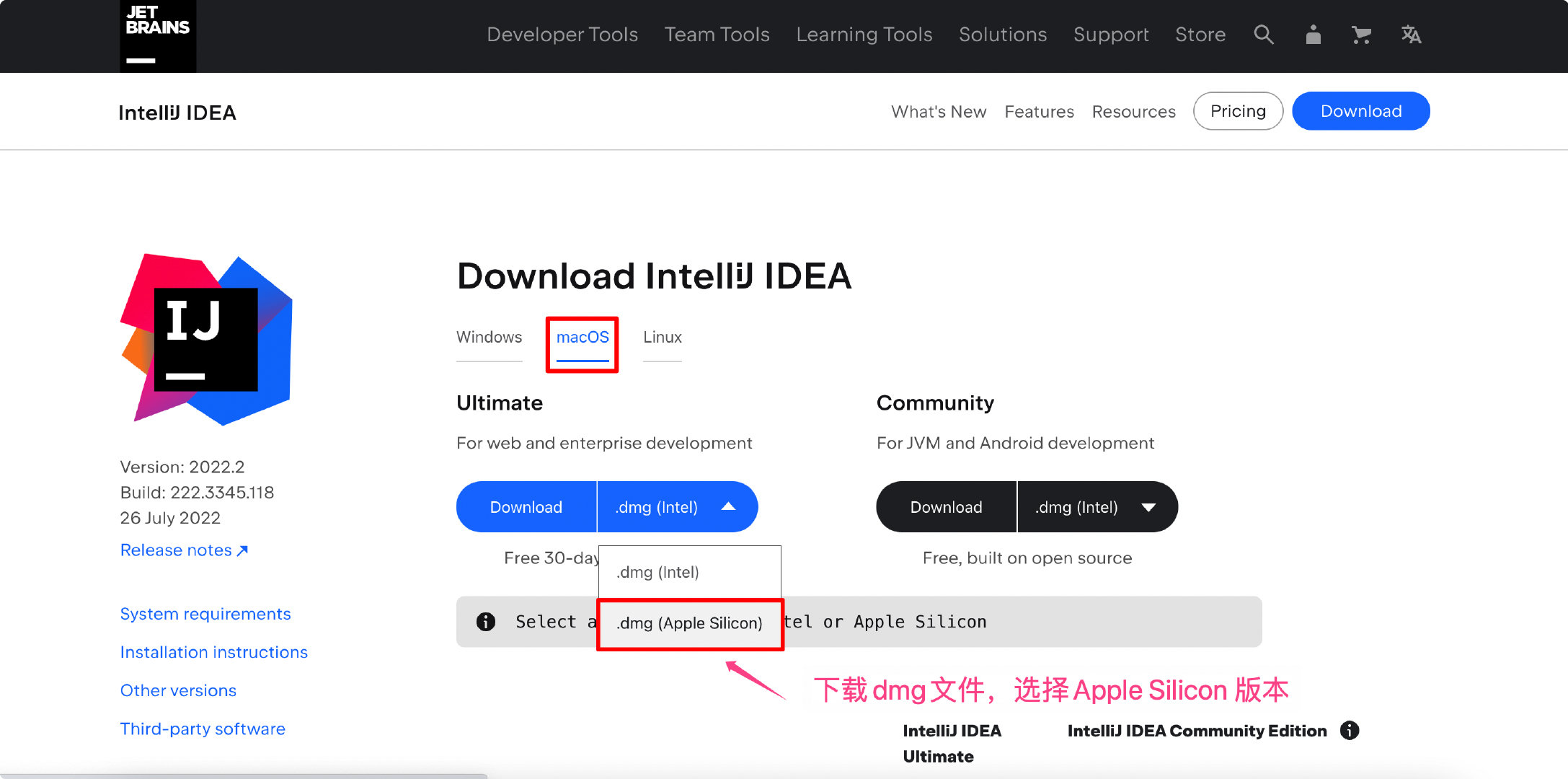Switch to the Linux tab
This screenshot has width=1568, height=779.
[662, 338]
